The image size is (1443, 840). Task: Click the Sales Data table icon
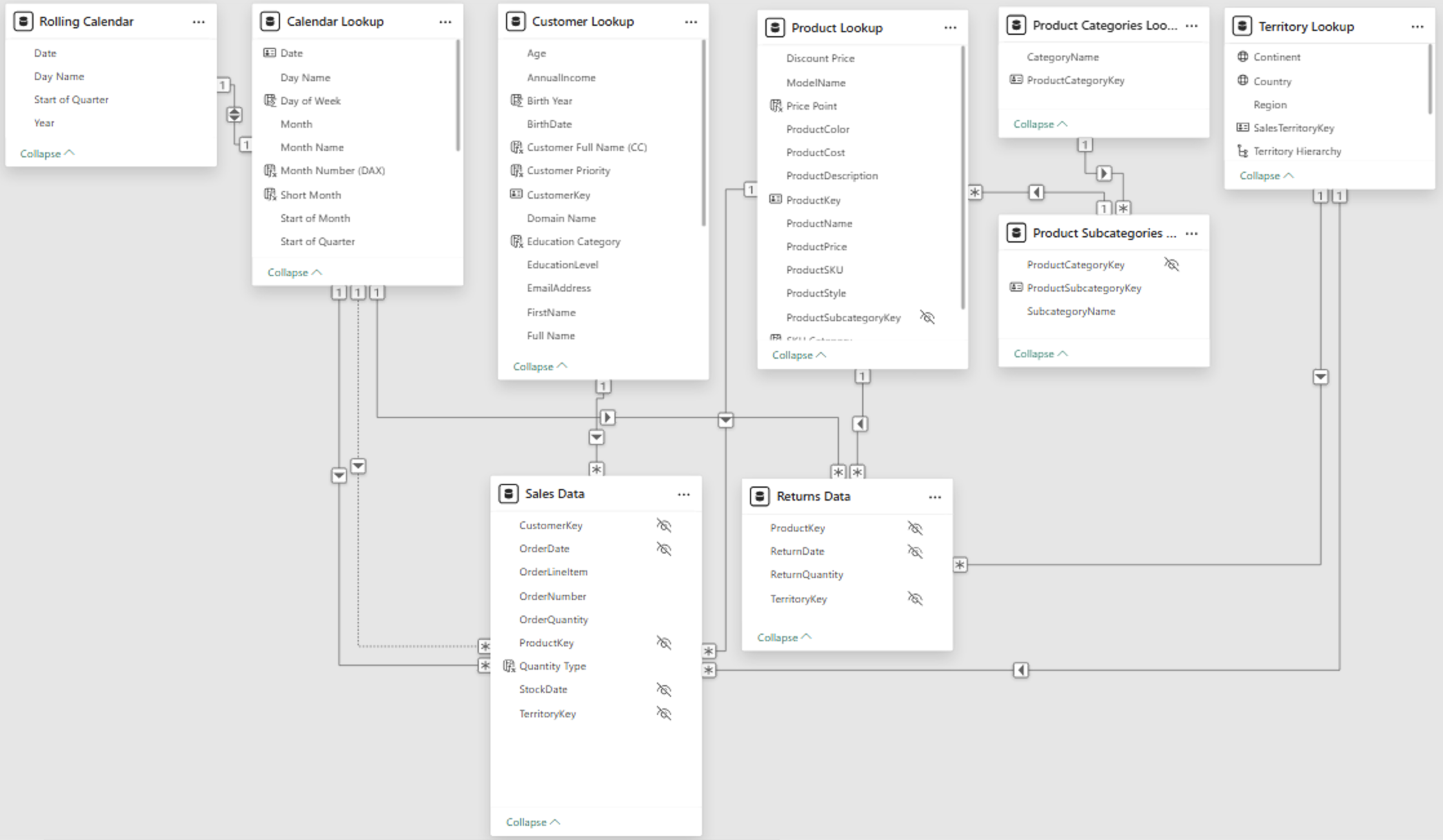[509, 494]
